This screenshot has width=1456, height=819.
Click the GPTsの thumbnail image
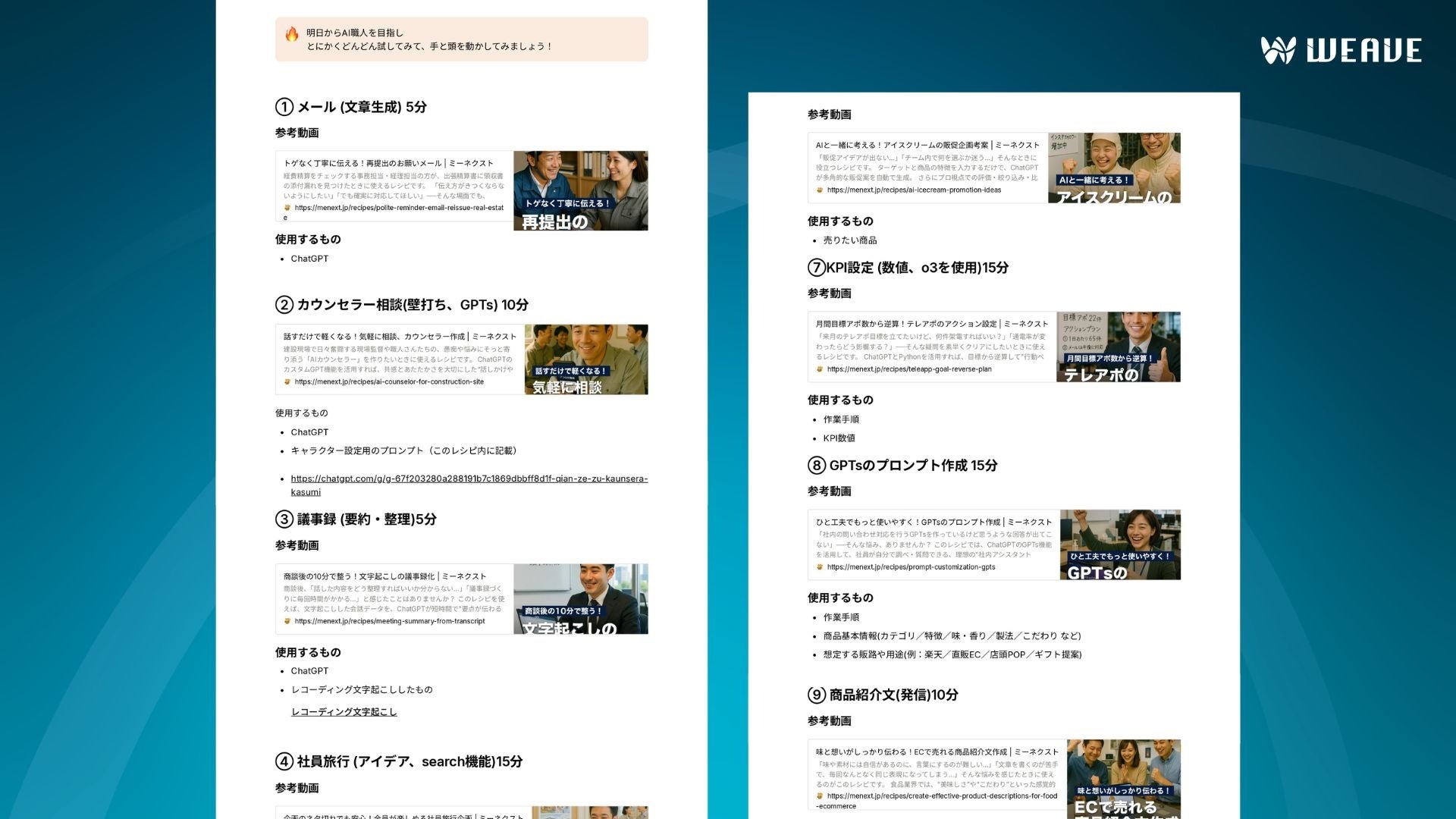[x=1119, y=544]
